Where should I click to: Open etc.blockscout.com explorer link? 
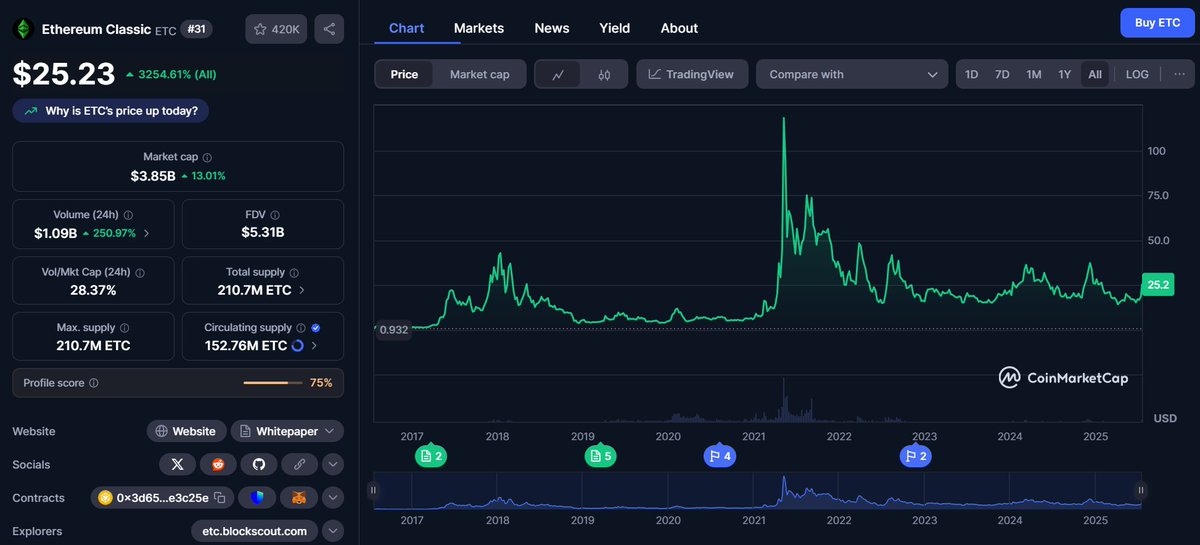tap(255, 530)
